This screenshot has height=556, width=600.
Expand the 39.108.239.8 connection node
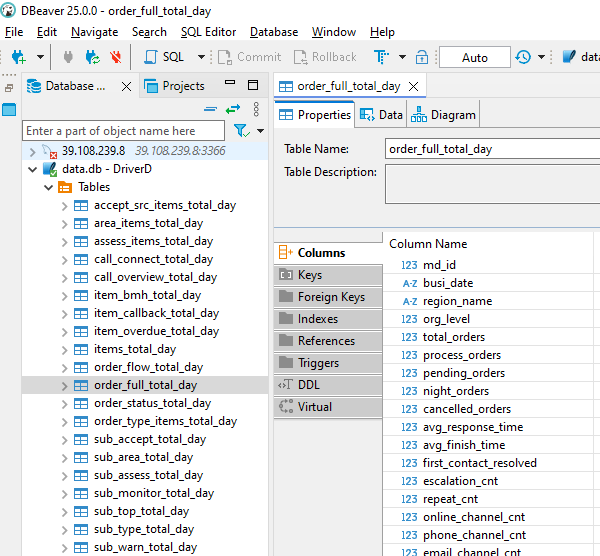tap(33, 152)
